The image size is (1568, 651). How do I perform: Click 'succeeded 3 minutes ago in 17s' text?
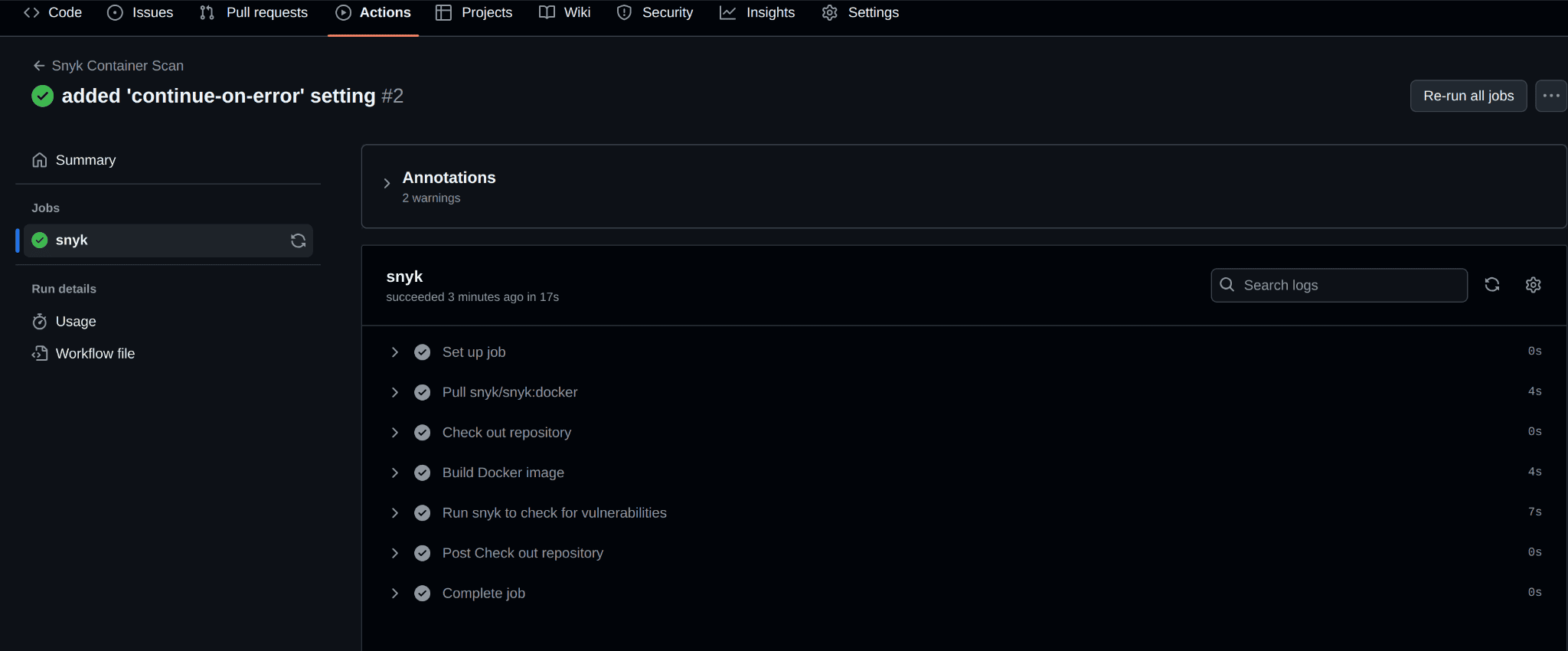[472, 297]
